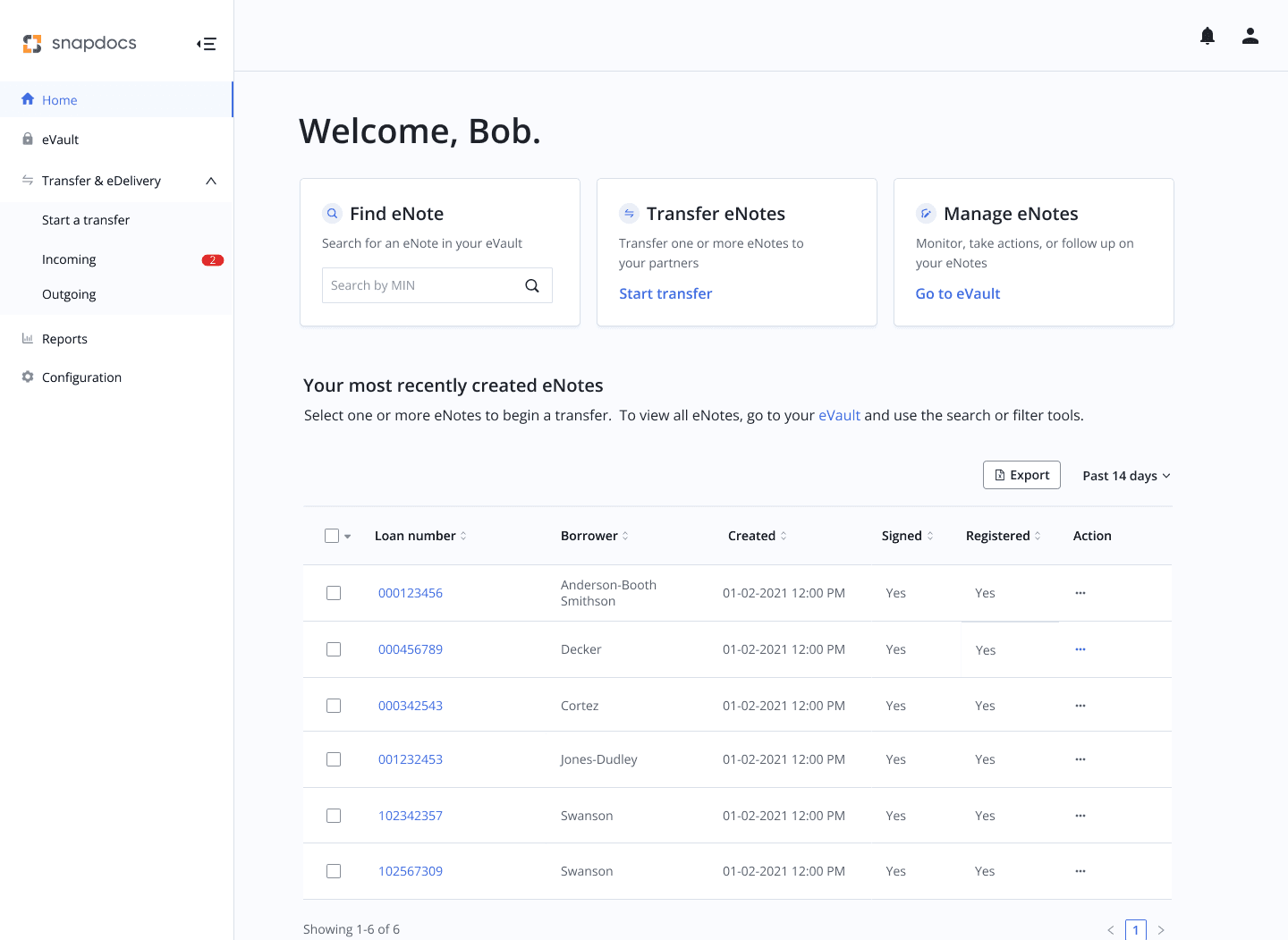Click the Transfer & eDelivery arrows icon
This screenshot has height=940, width=1288.
28,180
